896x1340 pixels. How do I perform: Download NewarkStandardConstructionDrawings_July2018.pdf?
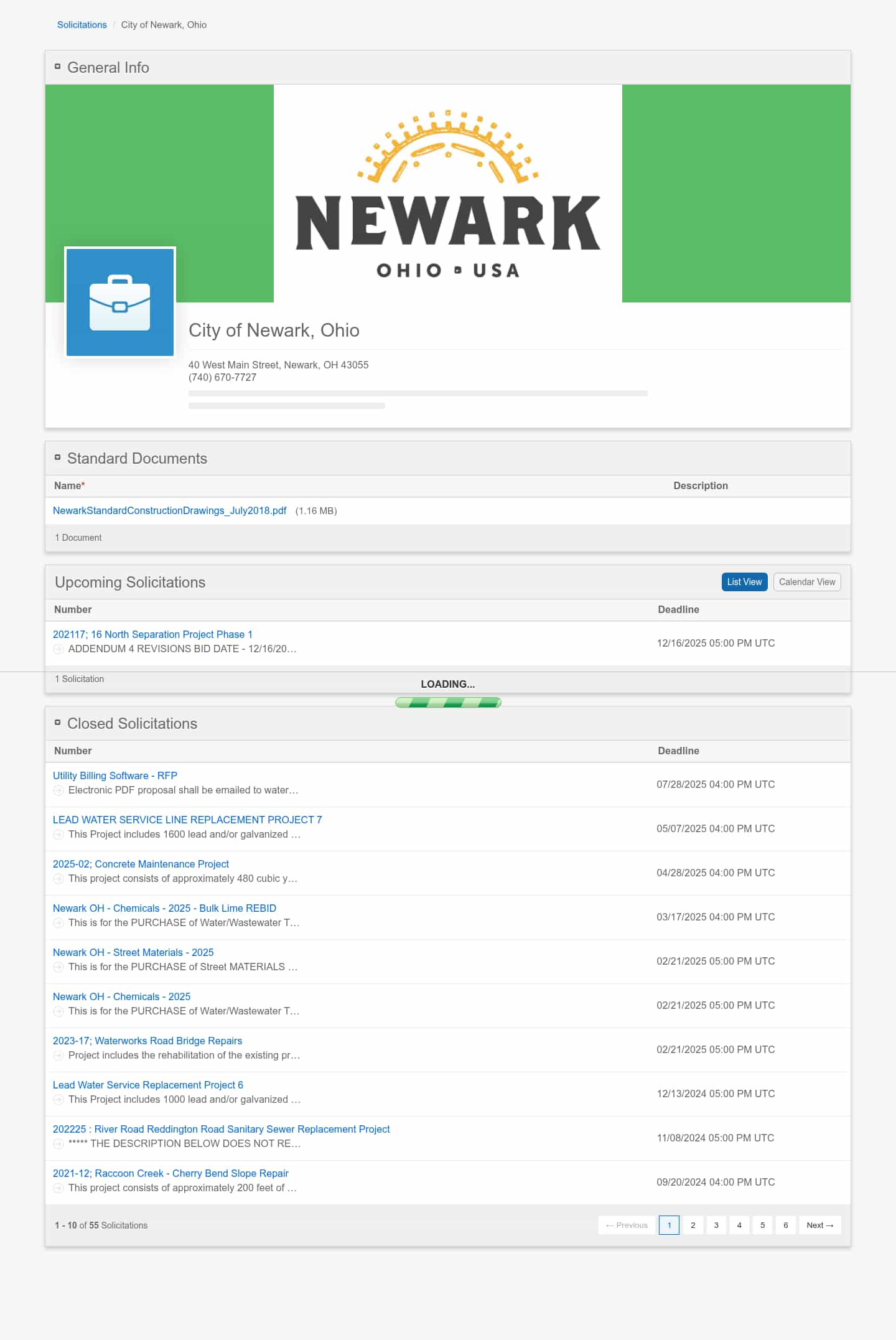coord(170,510)
